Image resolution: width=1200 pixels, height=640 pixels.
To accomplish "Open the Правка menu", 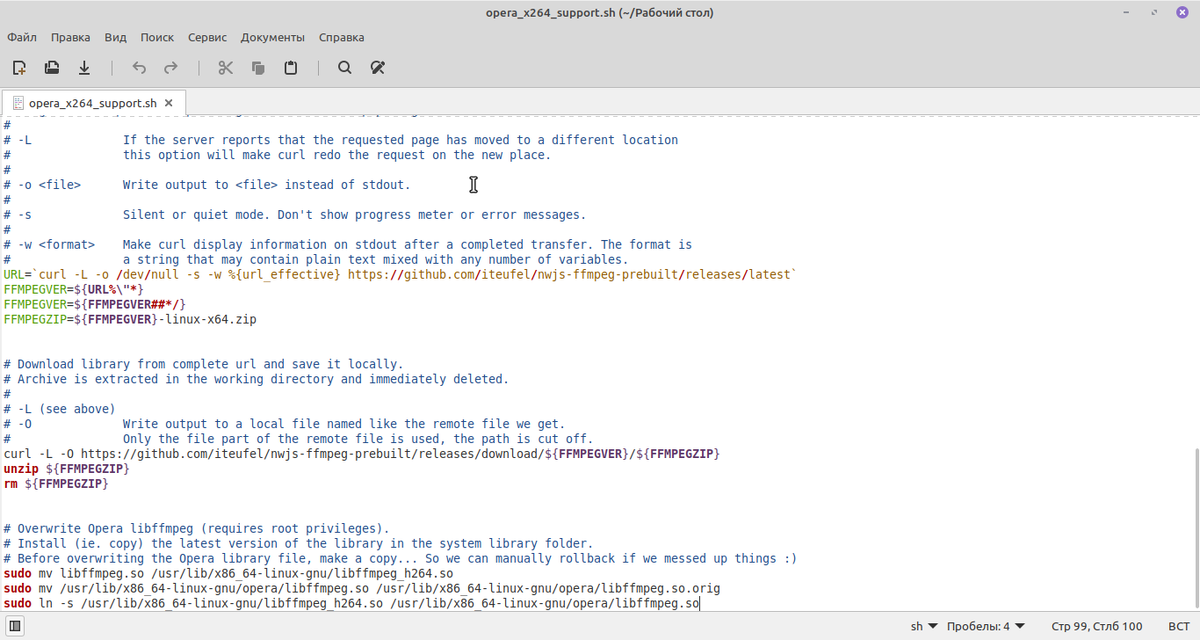I will [x=71, y=37].
